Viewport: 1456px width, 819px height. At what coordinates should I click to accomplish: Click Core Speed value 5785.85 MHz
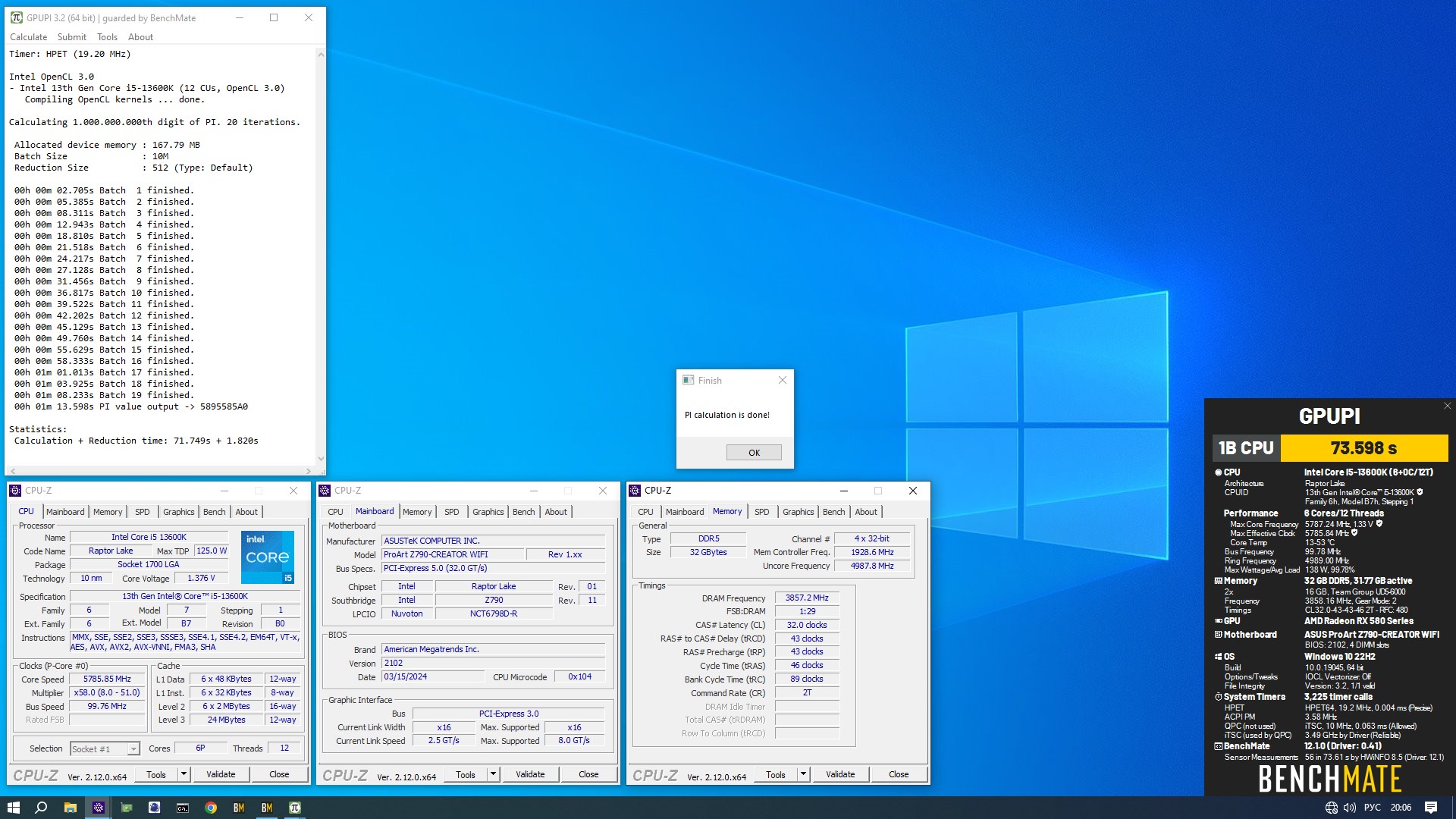tap(107, 679)
